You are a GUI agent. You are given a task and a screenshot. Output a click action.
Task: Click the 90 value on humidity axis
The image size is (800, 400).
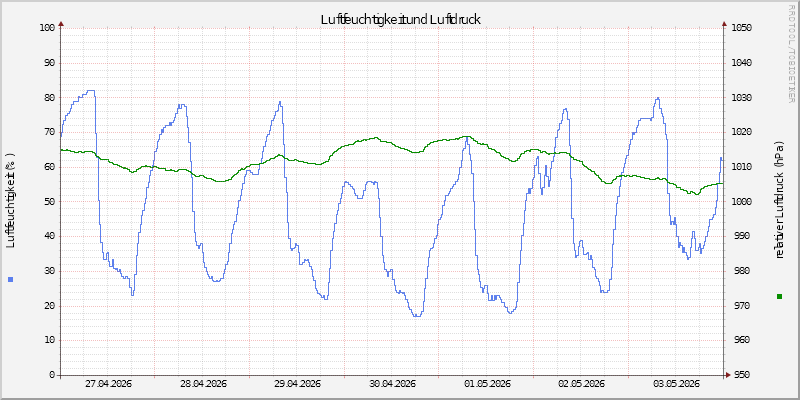pos(49,63)
